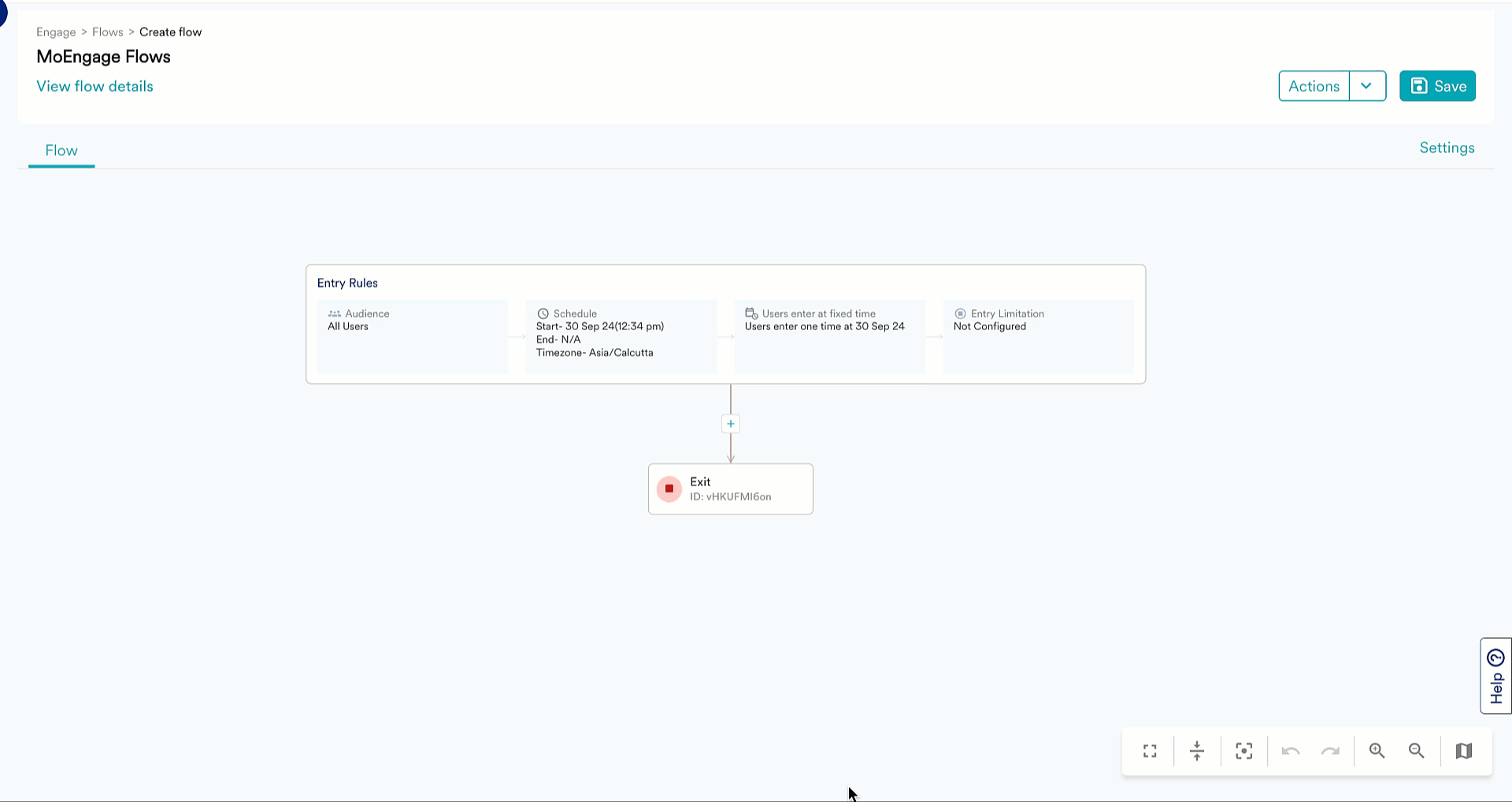This screenshot has width=1512, height=802.
Task: Click the Audience people icon
Action: tap(335, 314)
